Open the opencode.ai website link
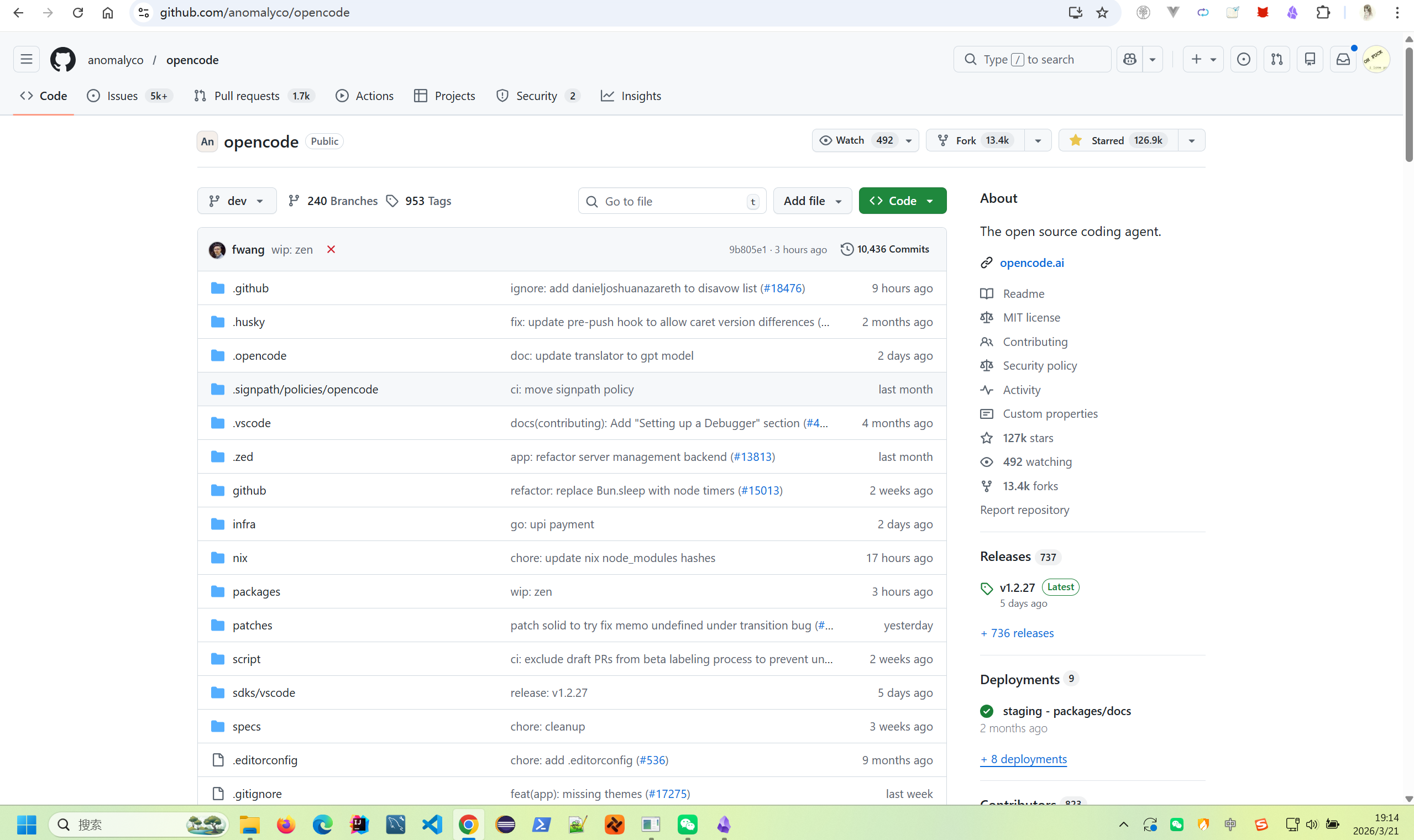 coord(1031,262)
